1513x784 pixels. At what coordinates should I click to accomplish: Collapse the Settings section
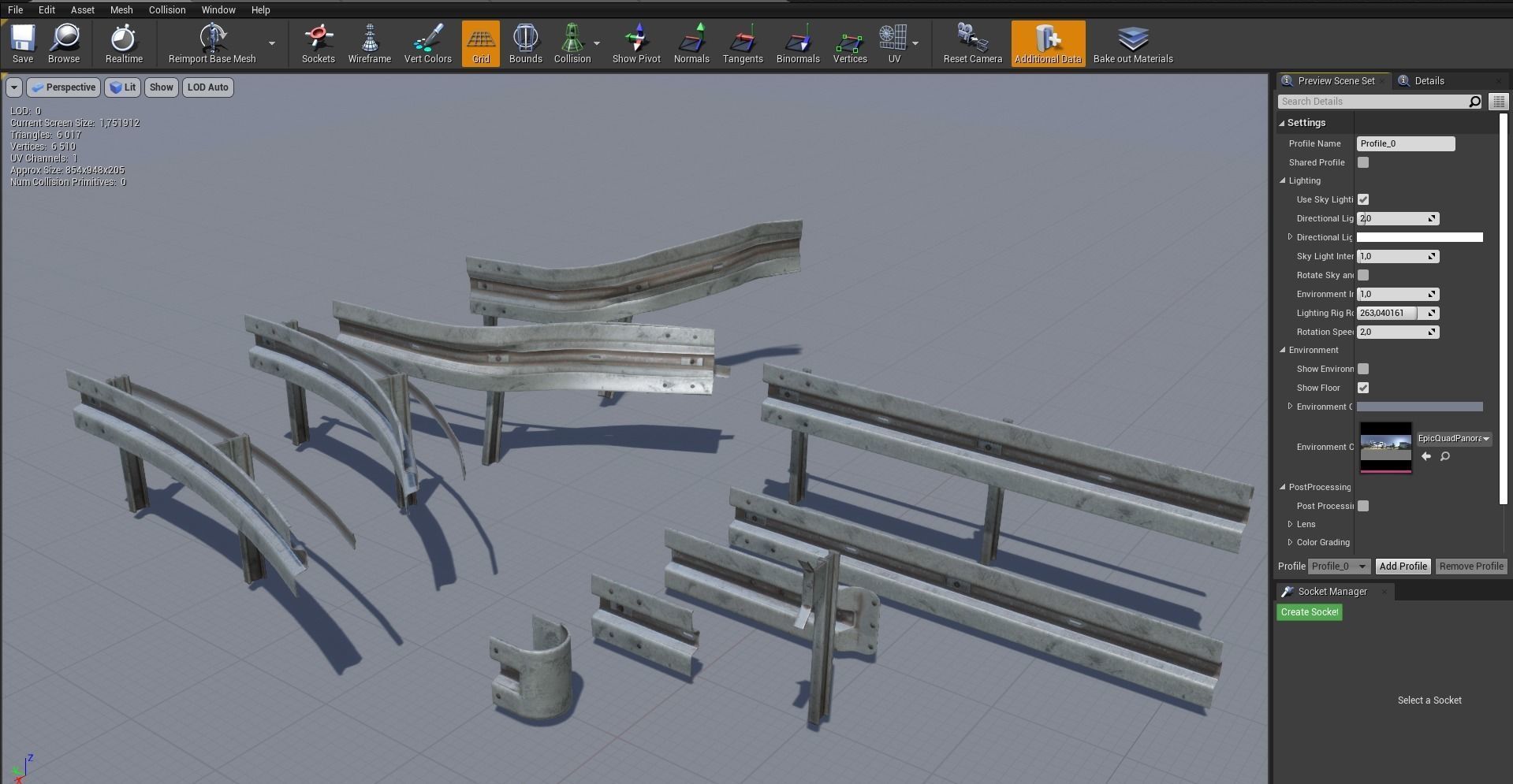[1282, 123]
